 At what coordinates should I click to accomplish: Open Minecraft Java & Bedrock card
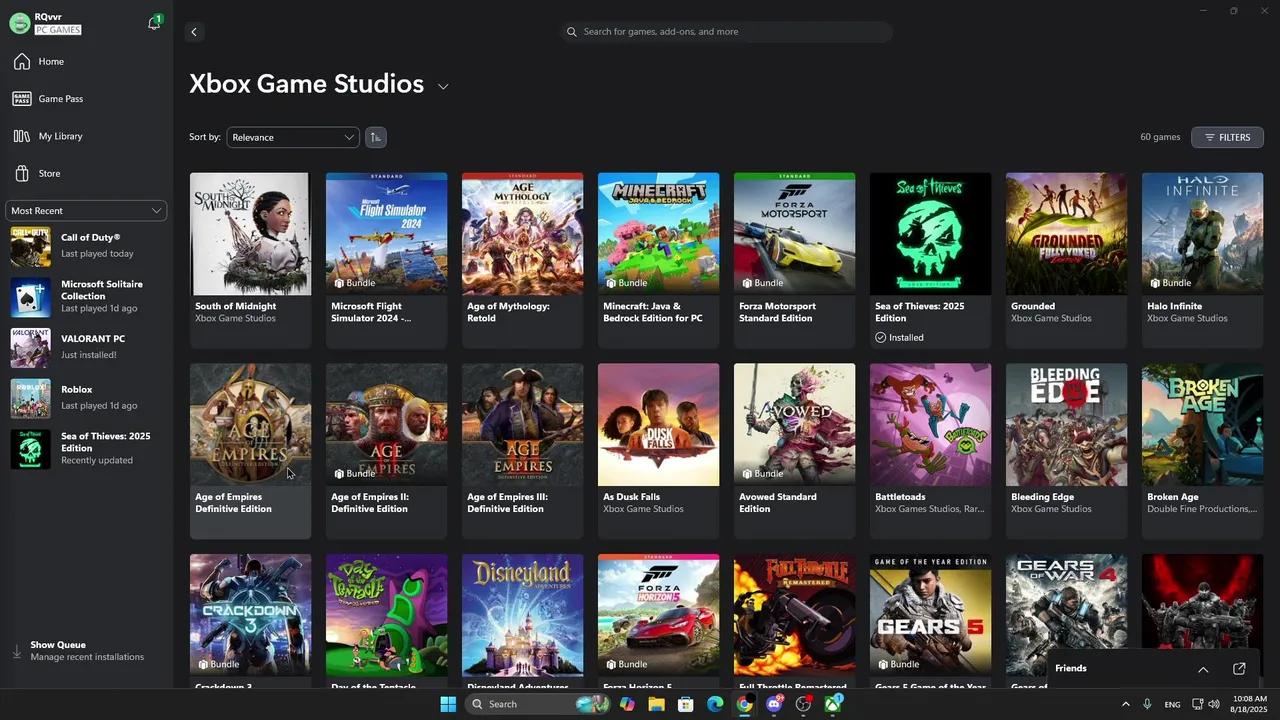(658, 260)
